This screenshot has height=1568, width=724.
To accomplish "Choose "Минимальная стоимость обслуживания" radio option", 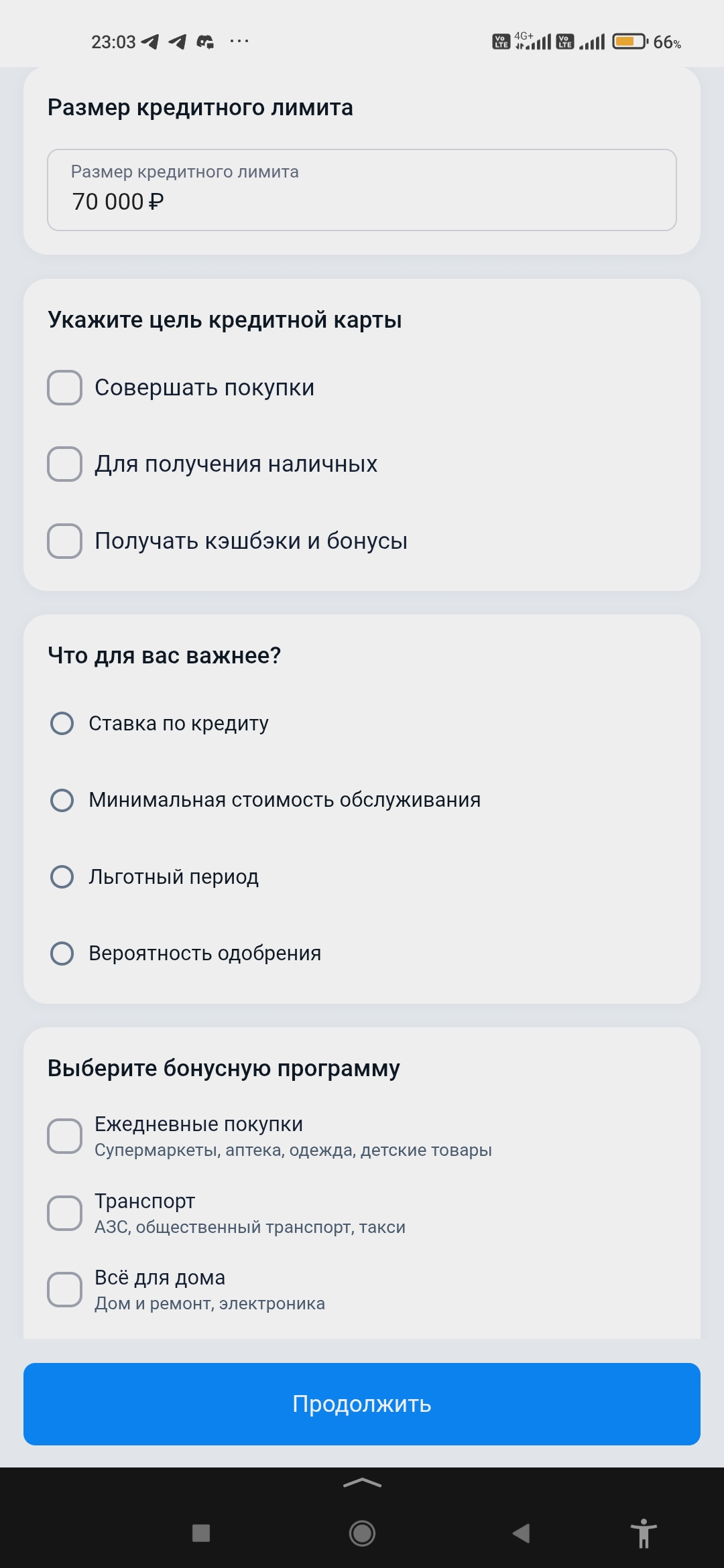I will pyautogui.click(x=62, y=800).
